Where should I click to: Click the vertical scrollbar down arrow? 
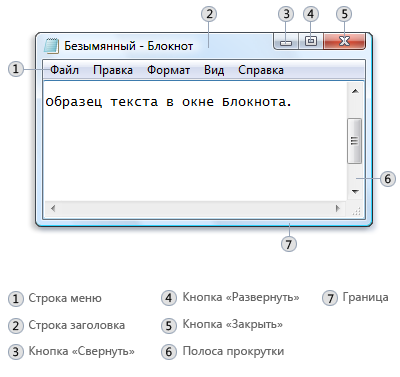pos(355,192)
